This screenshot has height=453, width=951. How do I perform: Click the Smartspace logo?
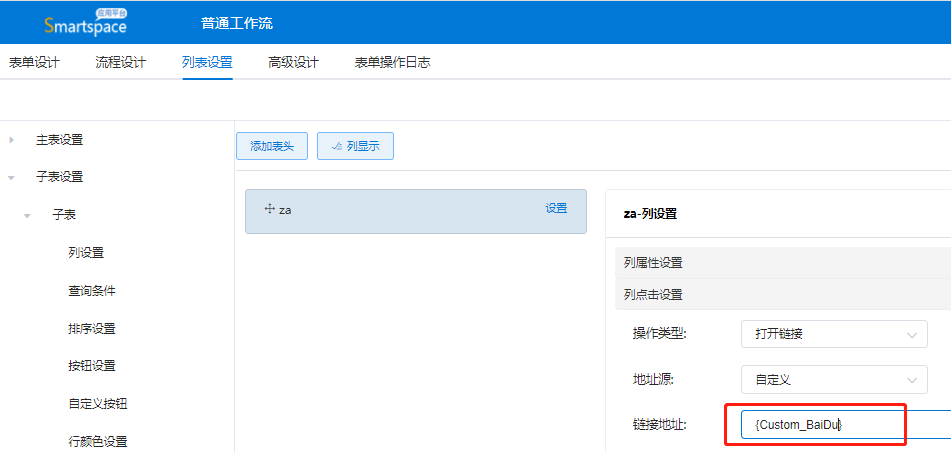(86, 22)
